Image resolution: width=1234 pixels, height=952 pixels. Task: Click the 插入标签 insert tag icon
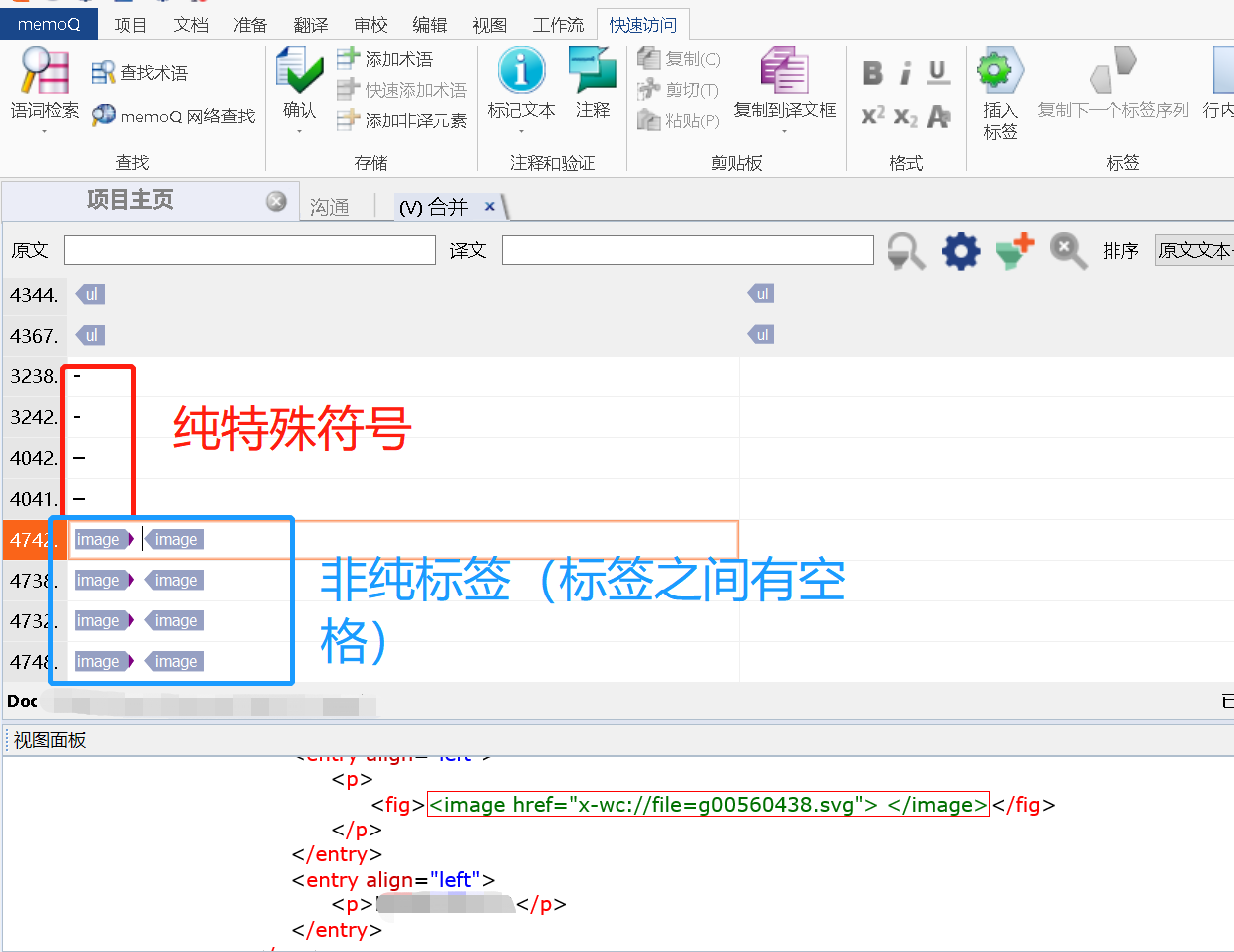point(1000,70)
